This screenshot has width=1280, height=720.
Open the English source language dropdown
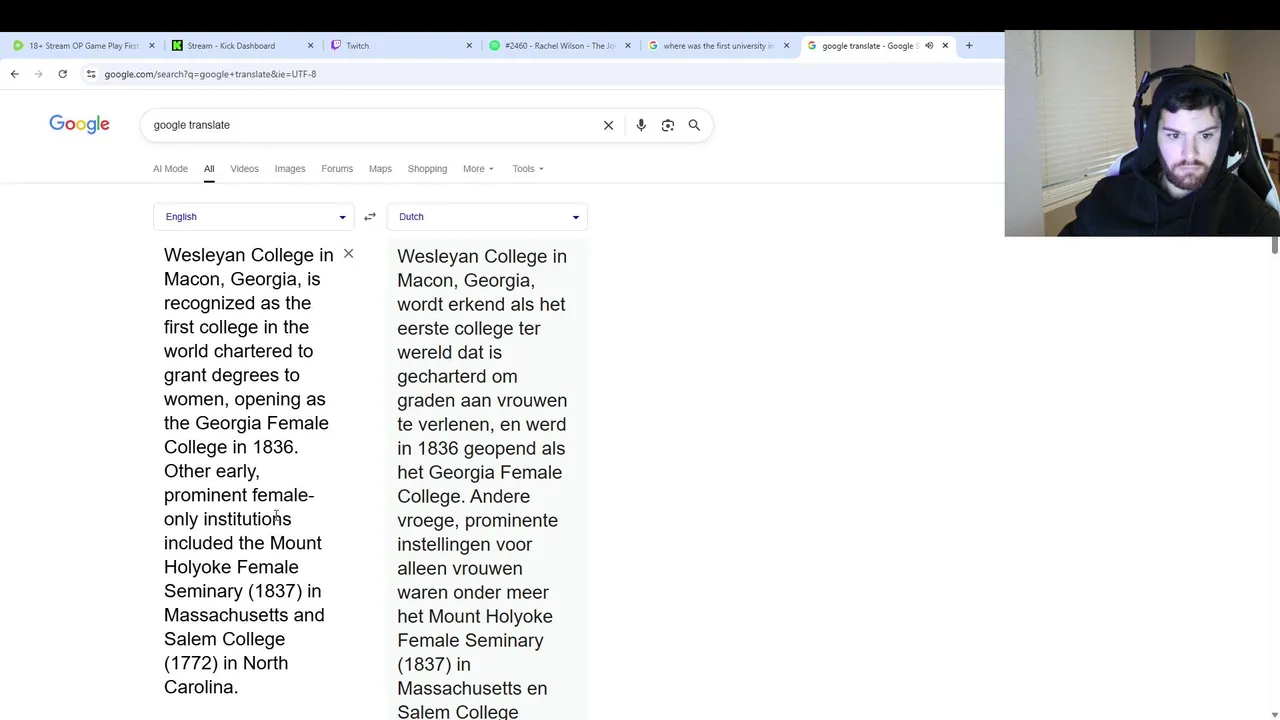(x=254, y=217)
